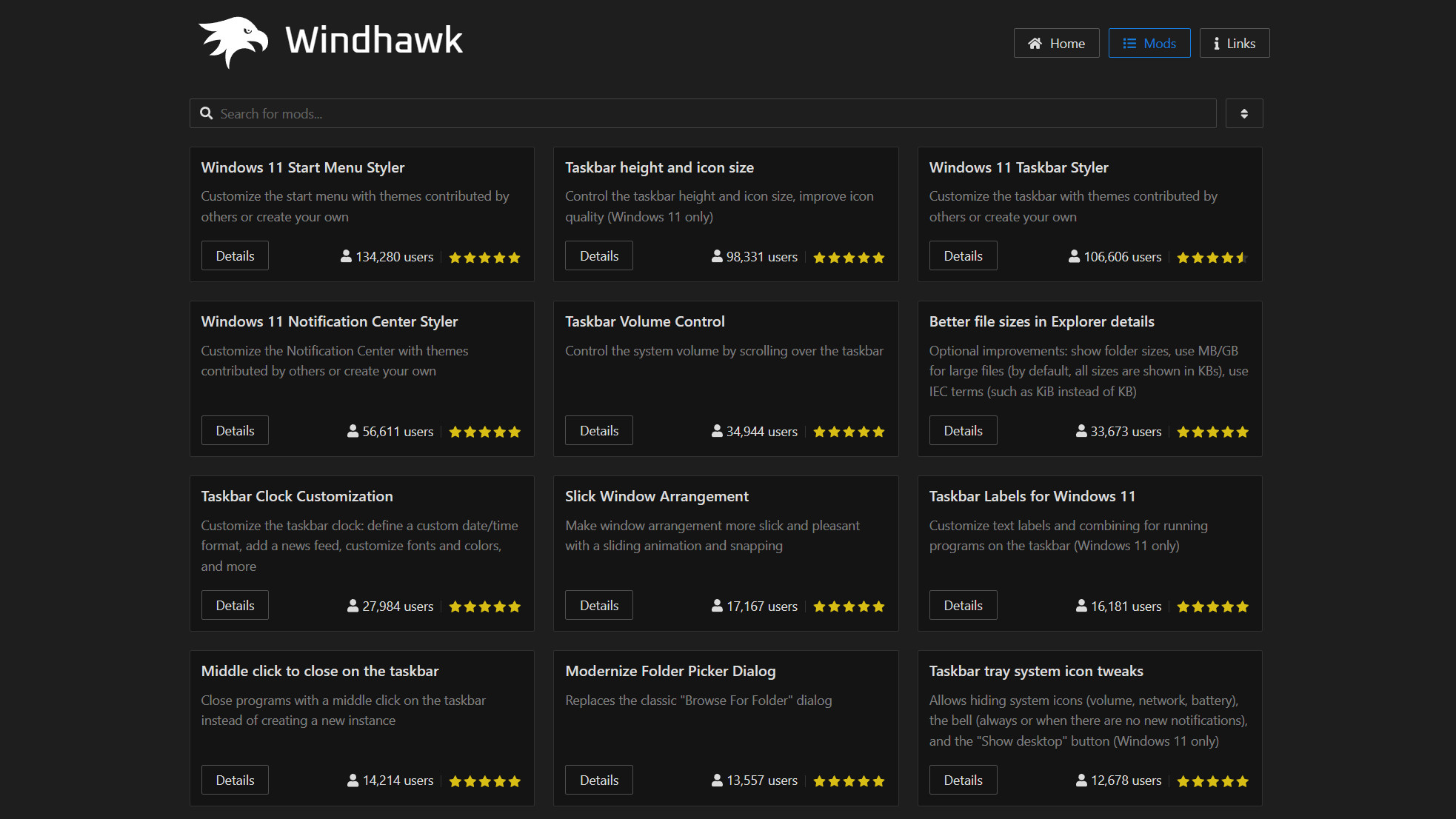Click the Search for mods field
Image resolution: width=1456 pixels, height=819 pixels.
coord(703,113)
